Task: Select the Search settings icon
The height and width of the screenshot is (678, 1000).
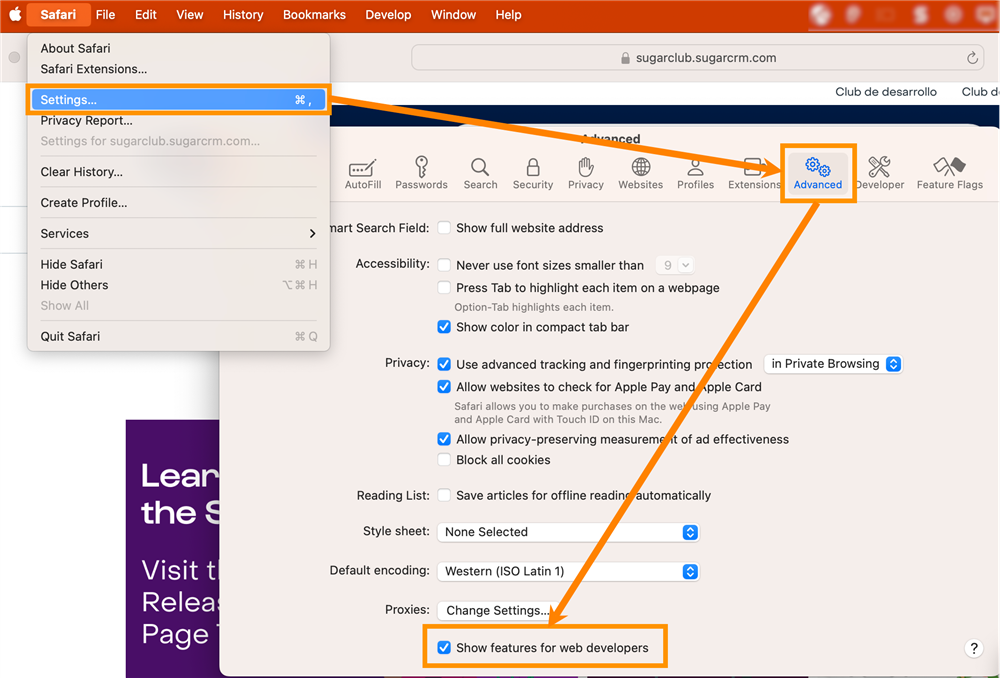Action: (x=480, y=173)
